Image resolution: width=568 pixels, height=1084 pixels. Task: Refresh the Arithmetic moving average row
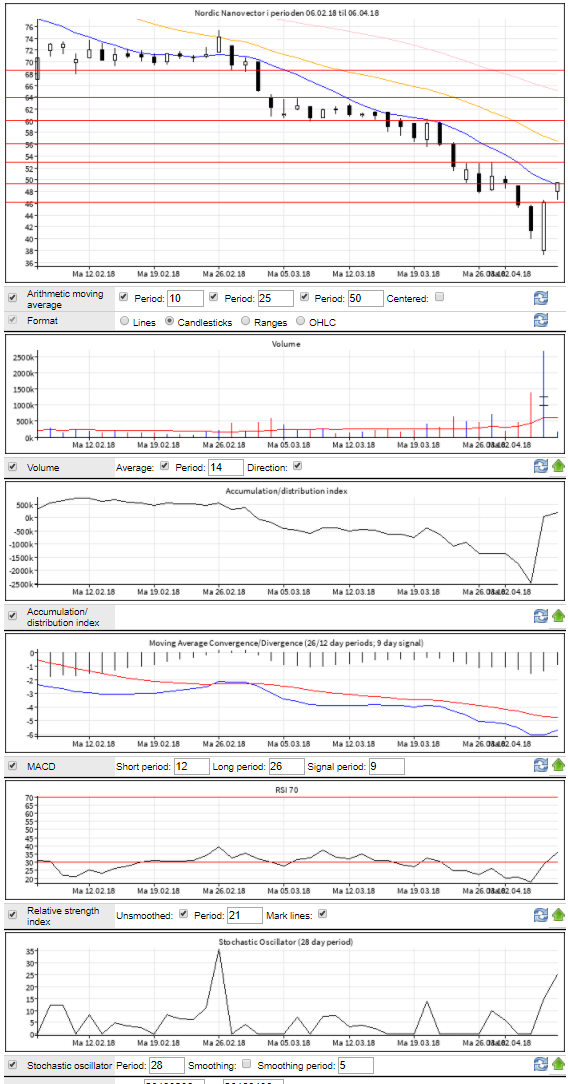pos(541,298)
